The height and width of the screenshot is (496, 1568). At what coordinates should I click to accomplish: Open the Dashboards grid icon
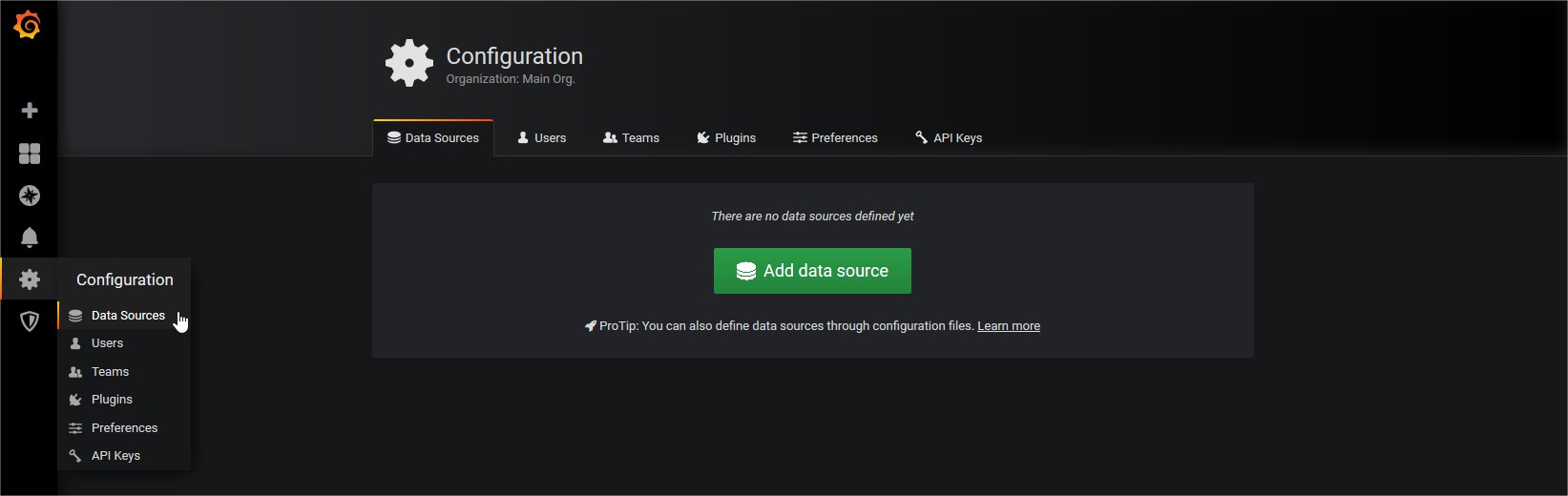30,154
